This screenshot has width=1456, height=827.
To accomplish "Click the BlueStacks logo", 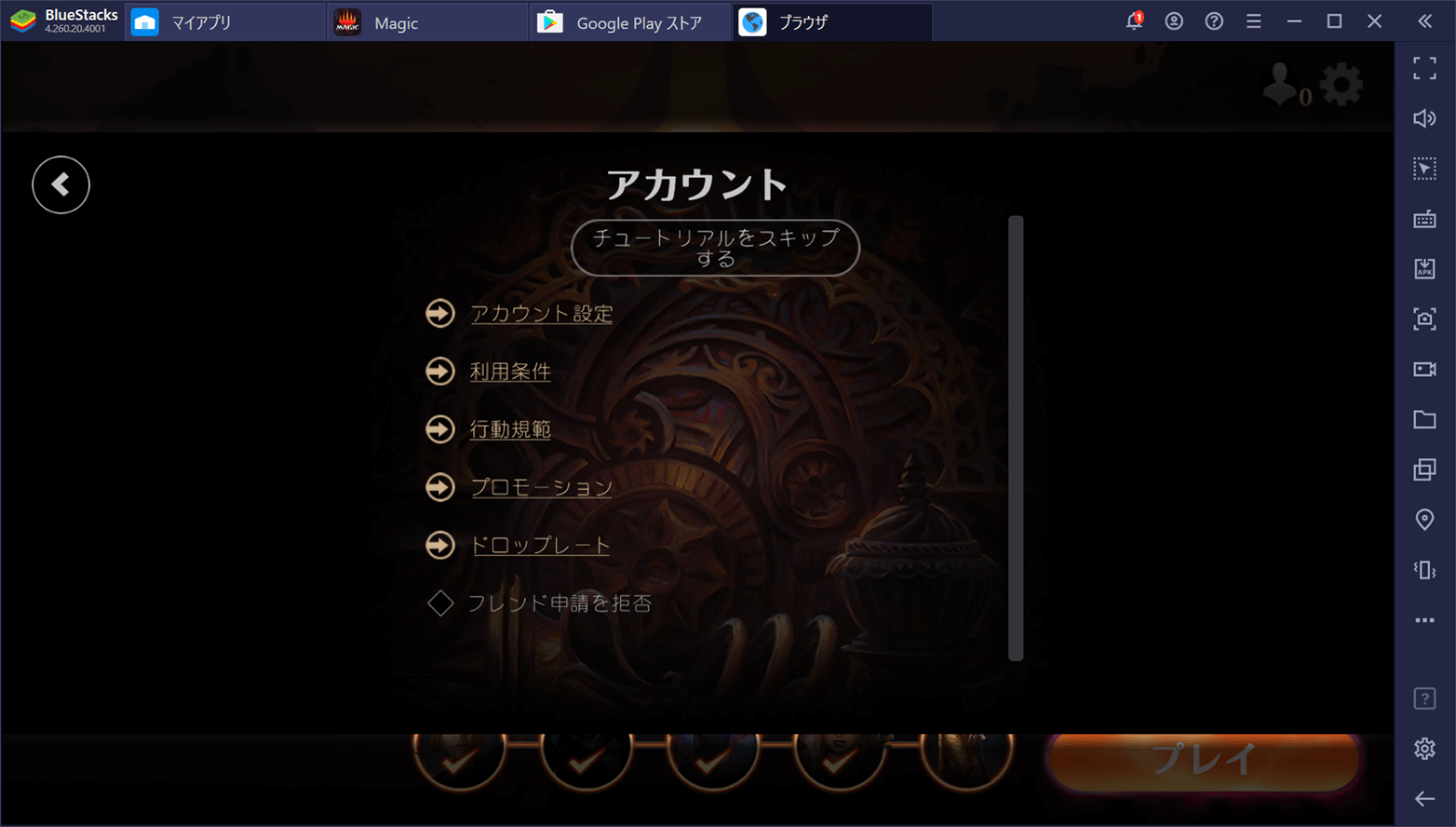I will (22, 20).
